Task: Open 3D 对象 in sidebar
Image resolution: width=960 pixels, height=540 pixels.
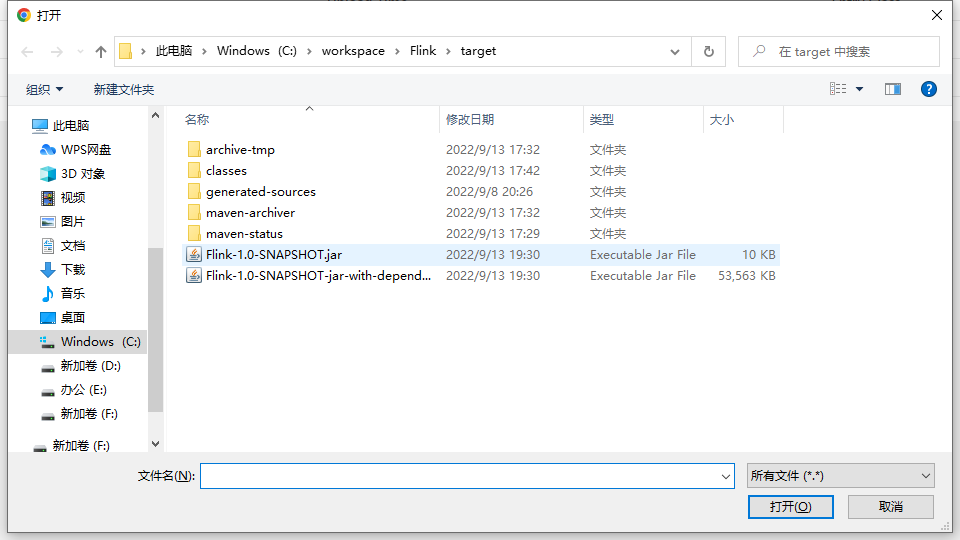Action: 83,174
